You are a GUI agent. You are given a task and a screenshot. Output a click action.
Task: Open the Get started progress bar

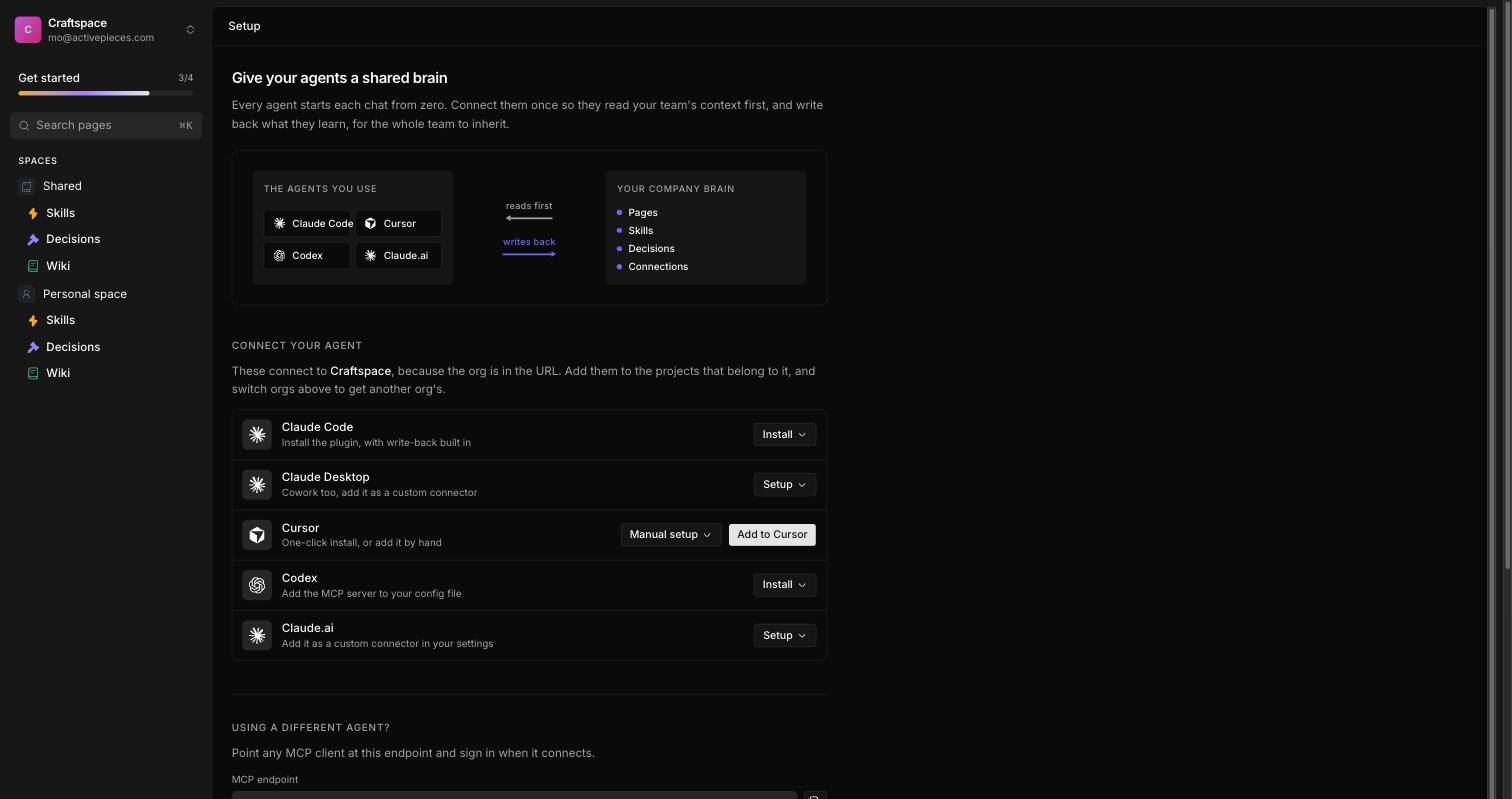pyautogui.click(x=106, y=93)
